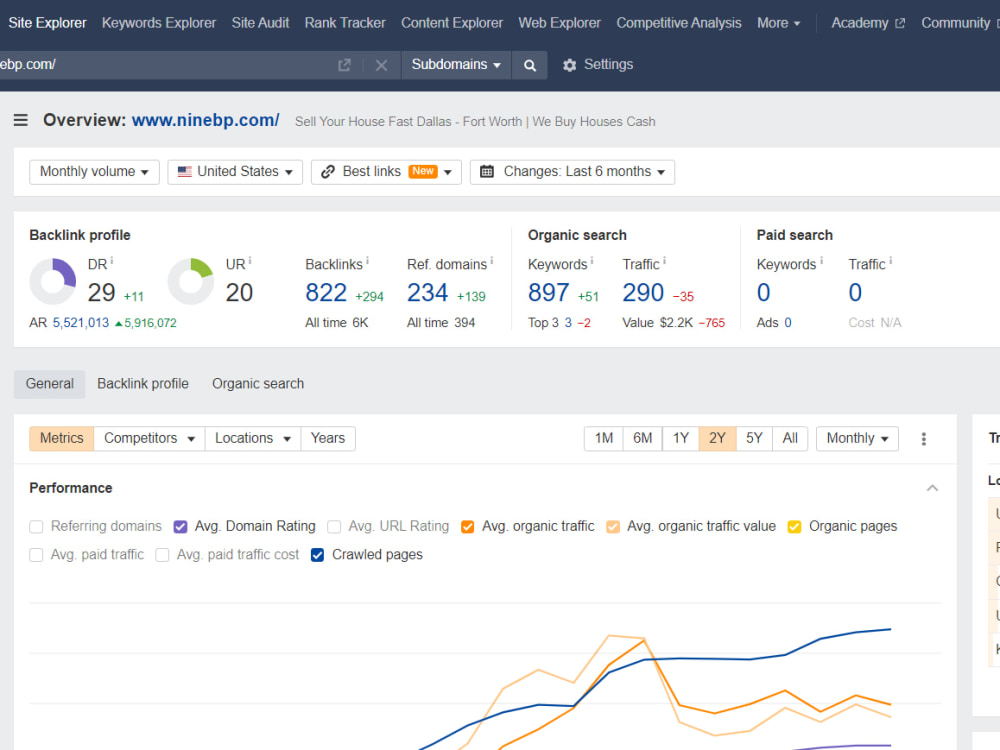The height and width of the screenshot is (750, 1000).
Task: Open the hamburger sidebar menu icon
Action: pyautogui.click(x=20, y=120)
